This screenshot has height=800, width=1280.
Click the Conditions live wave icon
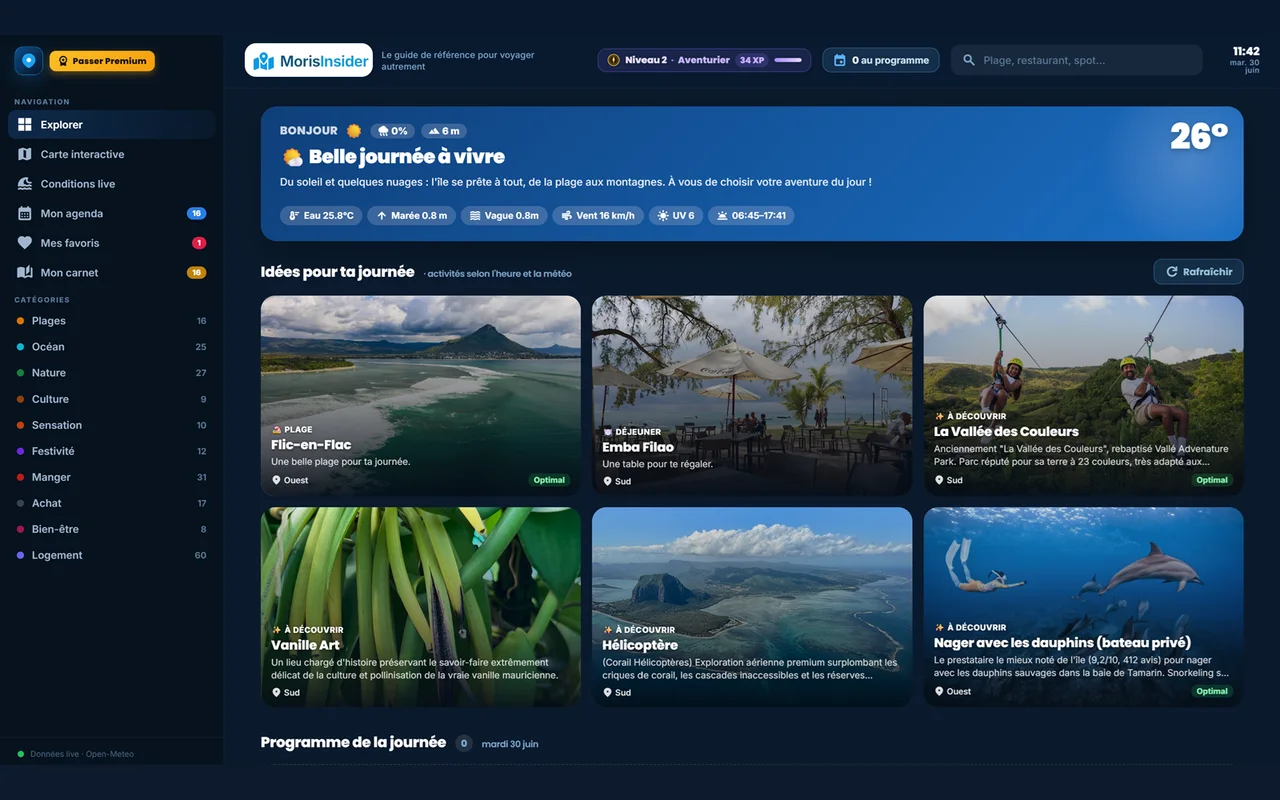click(25, 184)
